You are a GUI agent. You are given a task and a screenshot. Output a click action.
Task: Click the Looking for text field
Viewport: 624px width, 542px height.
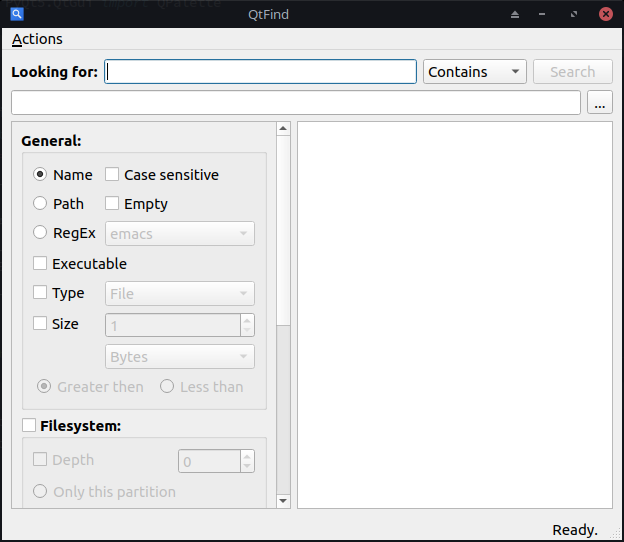(x=260, y=72)
